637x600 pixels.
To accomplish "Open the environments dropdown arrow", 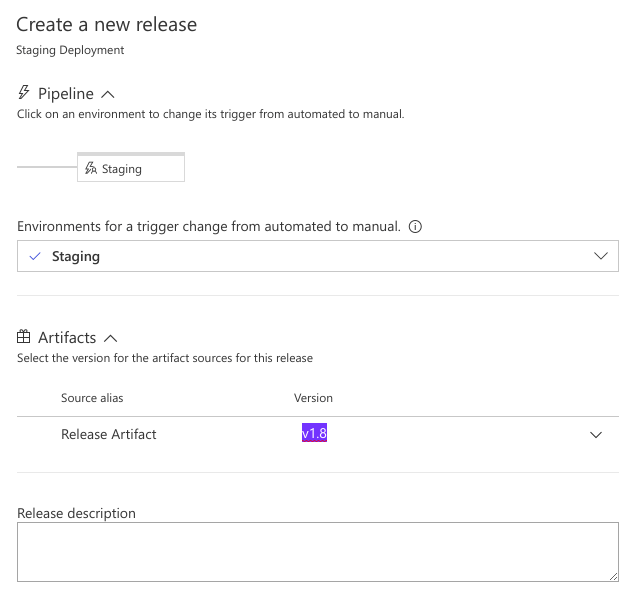I will [x=600, y=256].
